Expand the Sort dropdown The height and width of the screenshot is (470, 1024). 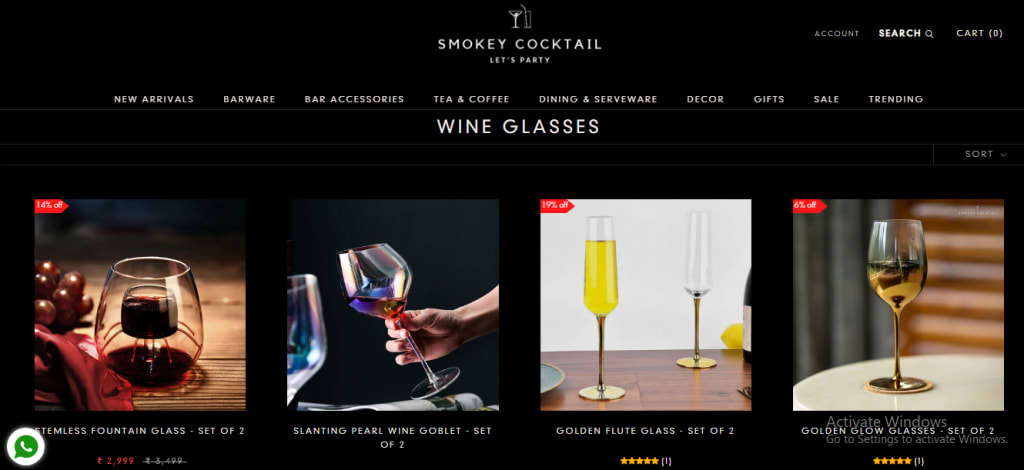[985, 155]
